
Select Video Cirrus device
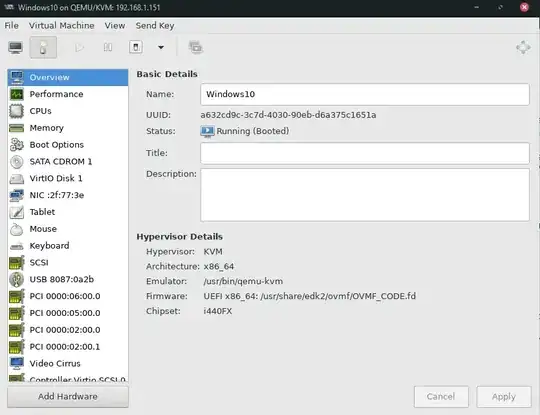point(68,364)
